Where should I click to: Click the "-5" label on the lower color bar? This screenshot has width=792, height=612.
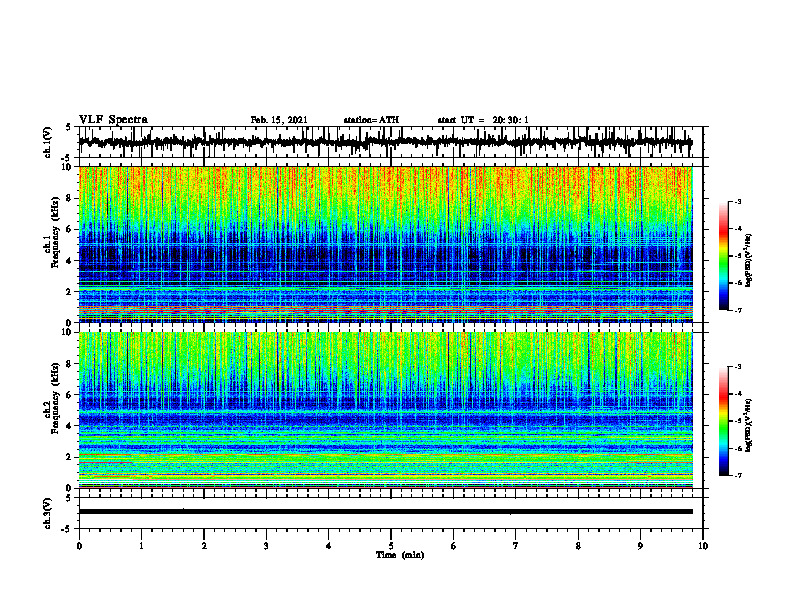738,421
